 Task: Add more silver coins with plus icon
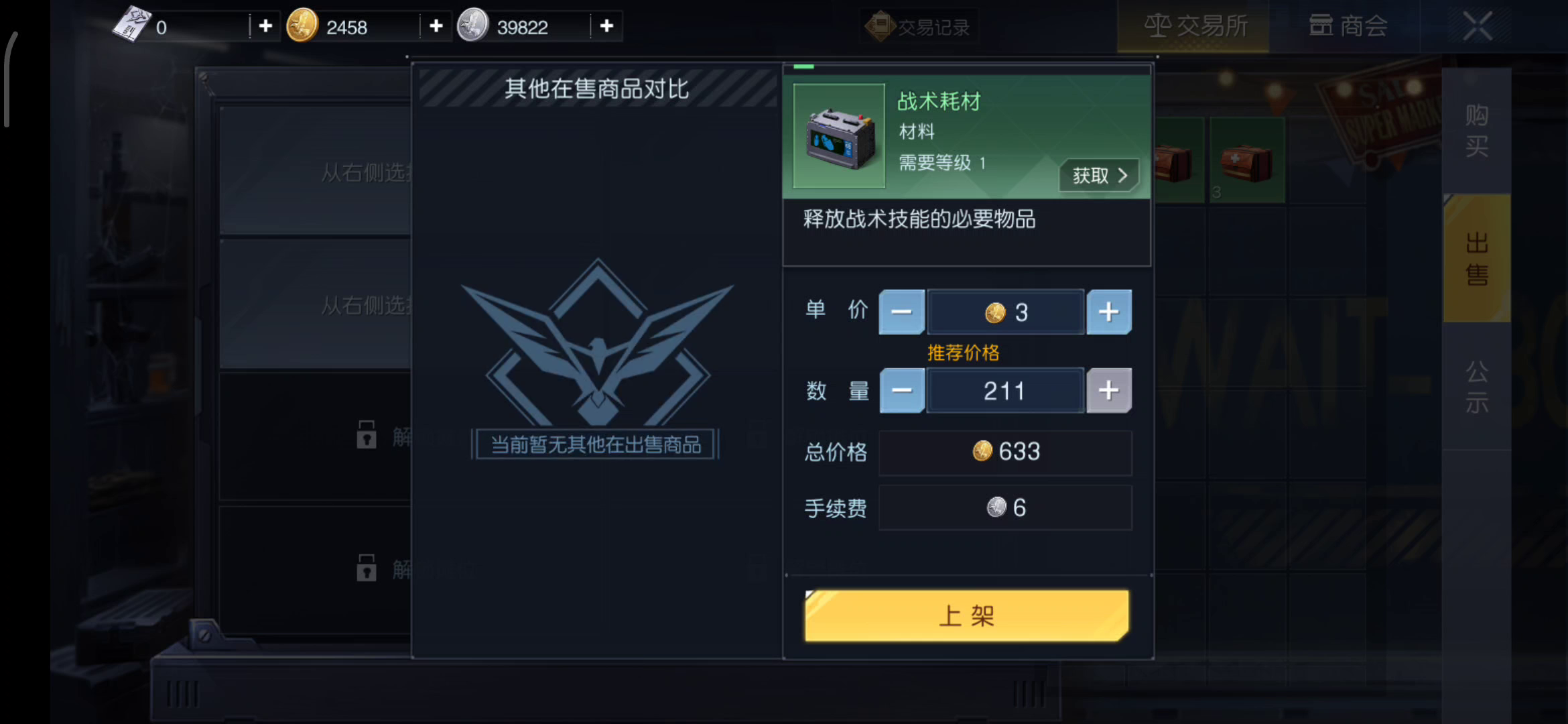coord(606,26)
